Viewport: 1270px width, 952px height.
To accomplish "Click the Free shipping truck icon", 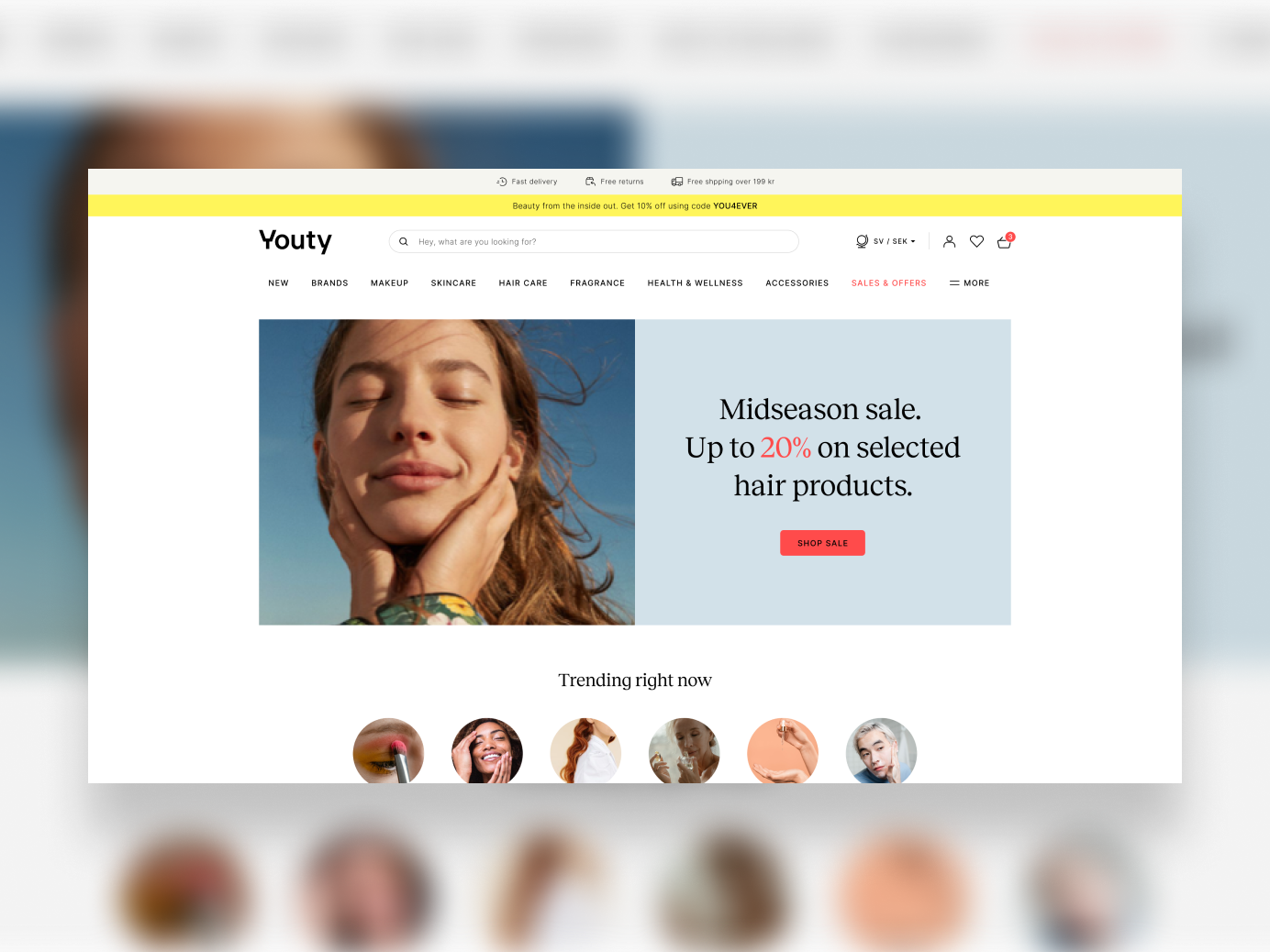I will [677, 182].
